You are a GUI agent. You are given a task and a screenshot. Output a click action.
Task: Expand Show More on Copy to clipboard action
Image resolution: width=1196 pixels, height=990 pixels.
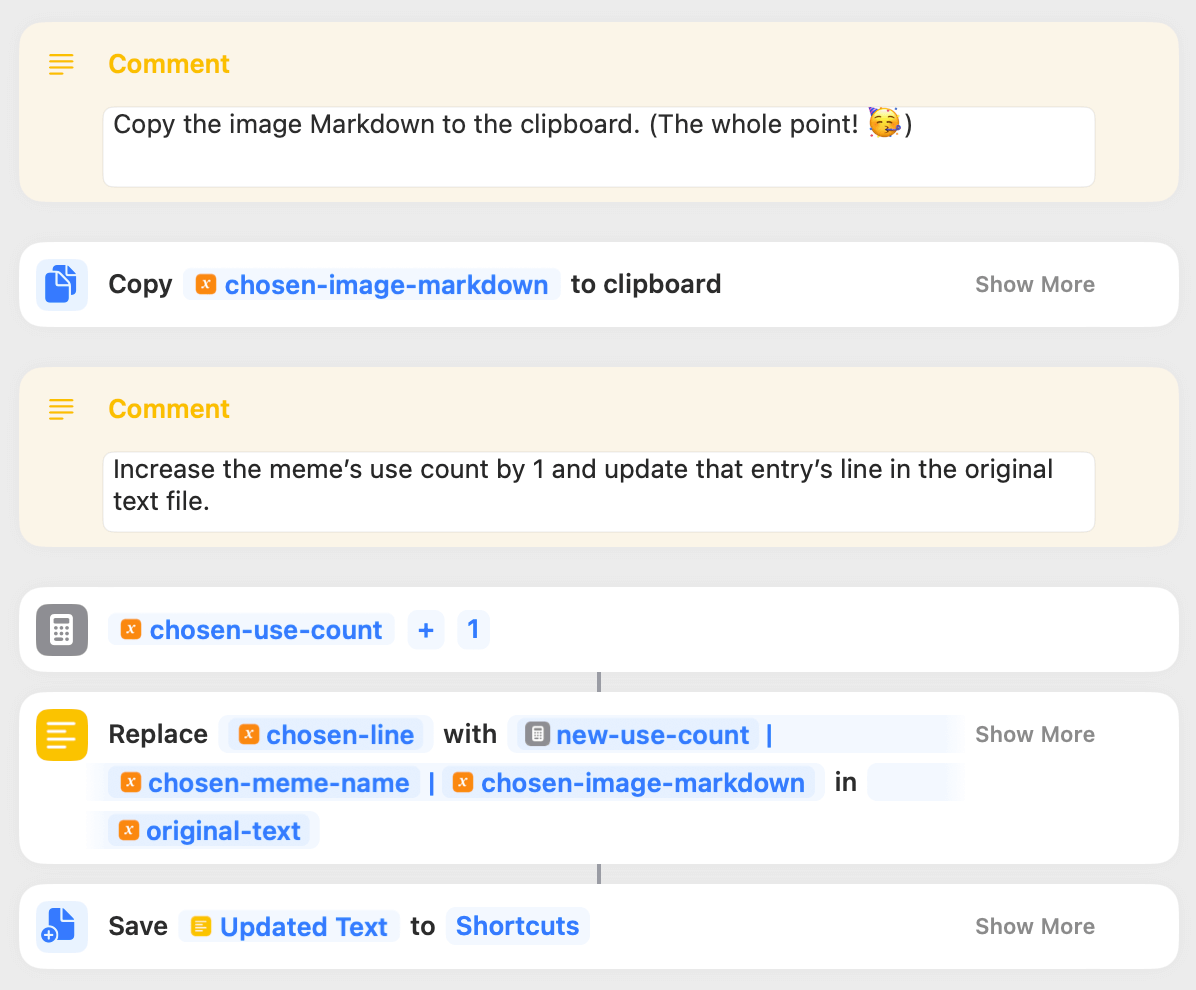coord(1034,284)
